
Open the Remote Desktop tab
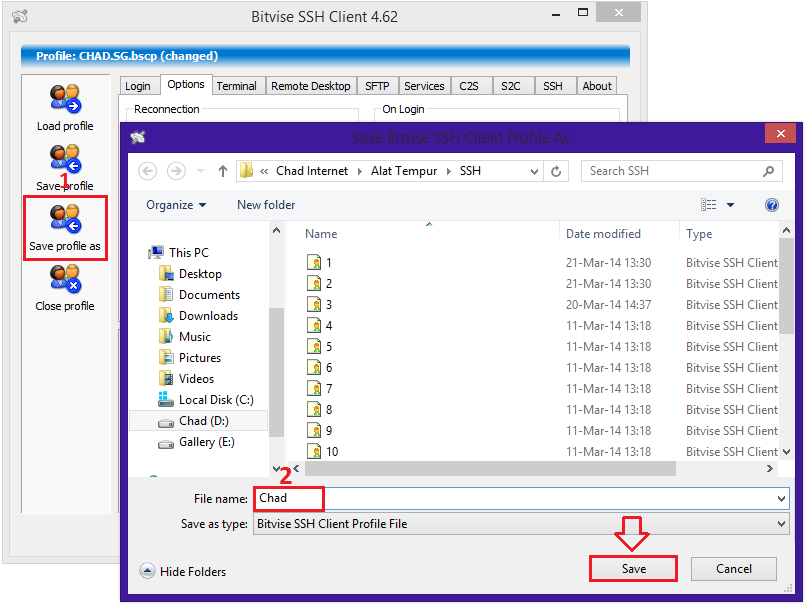tap(311, 86)
